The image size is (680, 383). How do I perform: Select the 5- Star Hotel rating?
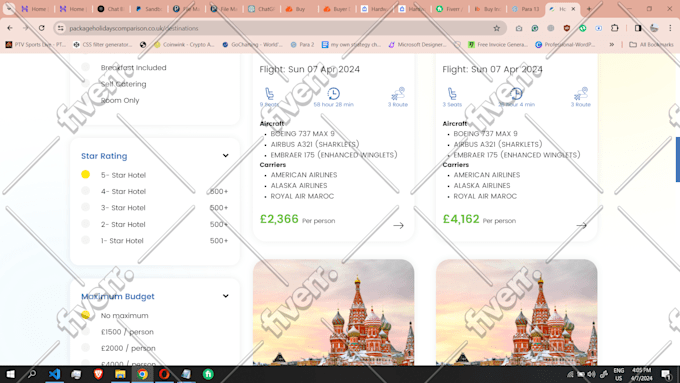(x=85, y=174)
